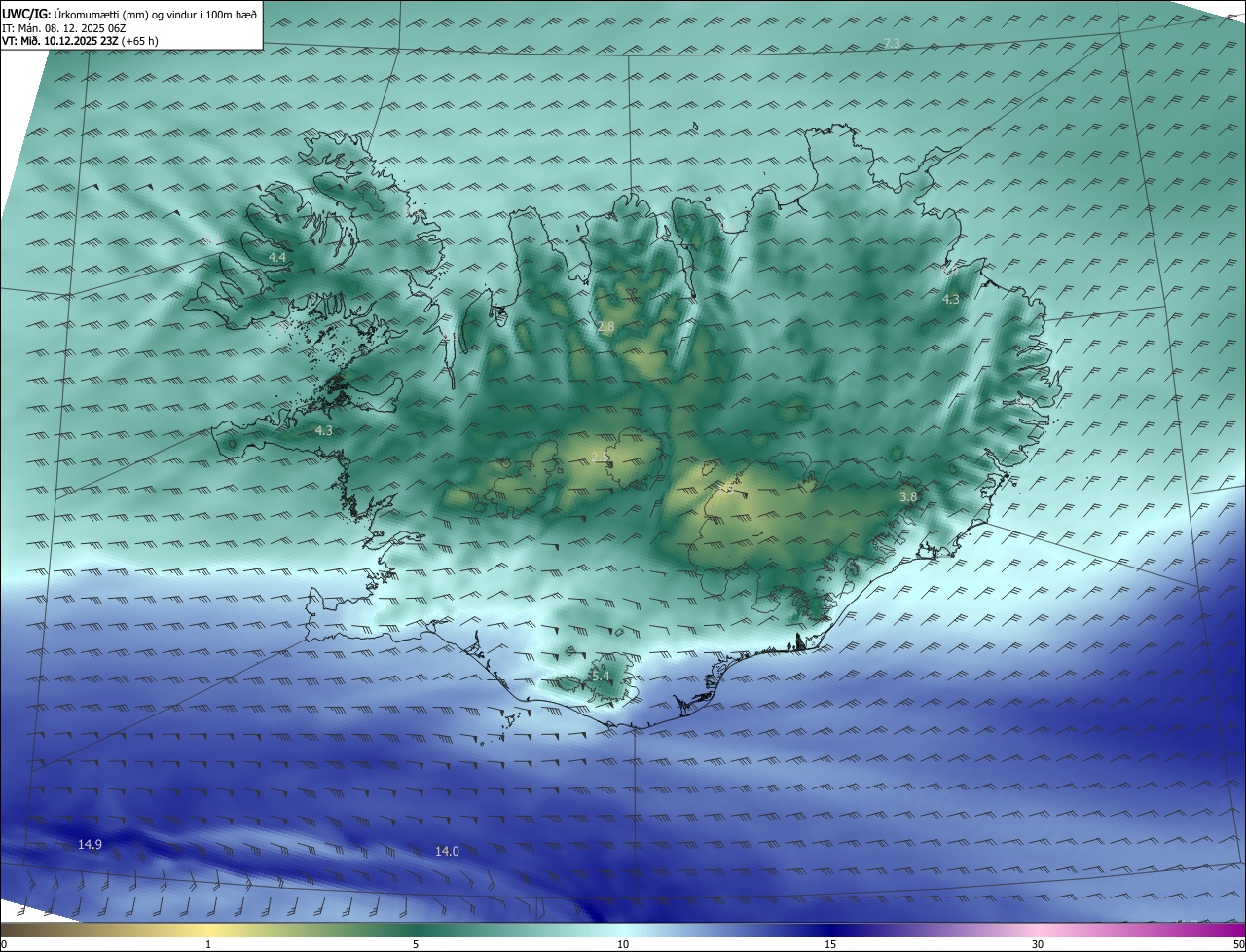Click the 4.3 value label on the western peninsula

(323, 430)
